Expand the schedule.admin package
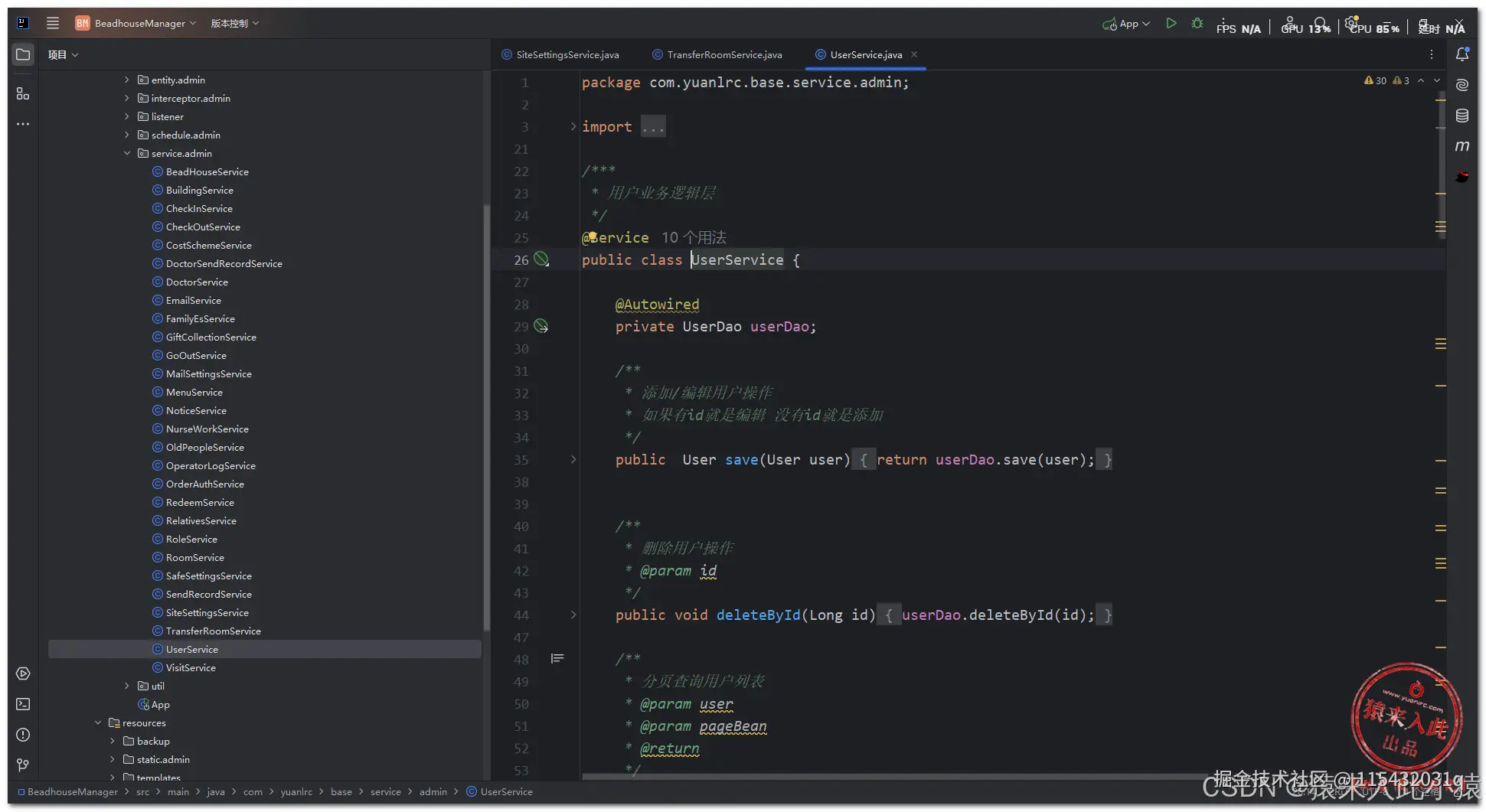 127,135
